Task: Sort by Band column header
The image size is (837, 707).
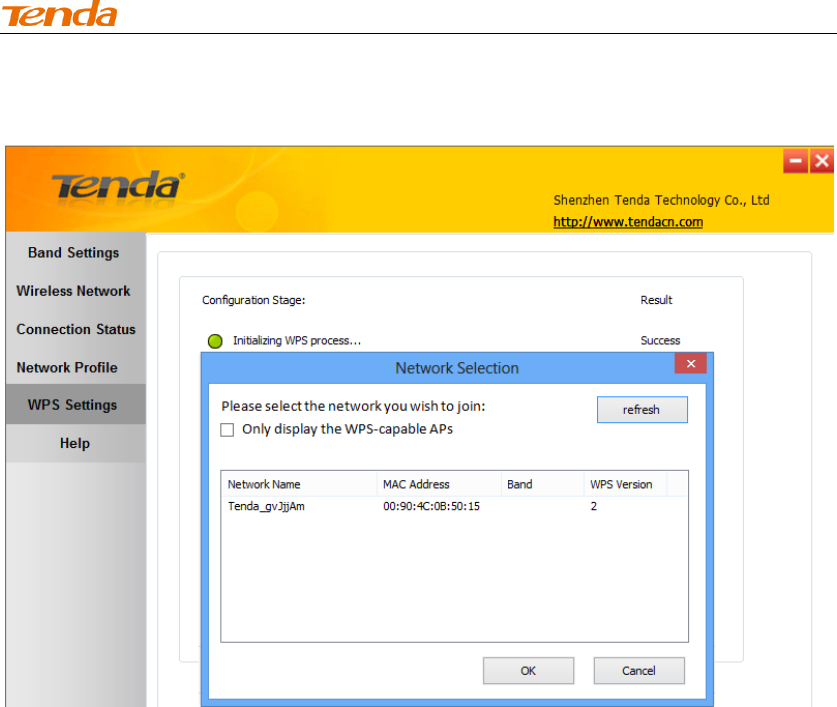Action: point(542,484)
